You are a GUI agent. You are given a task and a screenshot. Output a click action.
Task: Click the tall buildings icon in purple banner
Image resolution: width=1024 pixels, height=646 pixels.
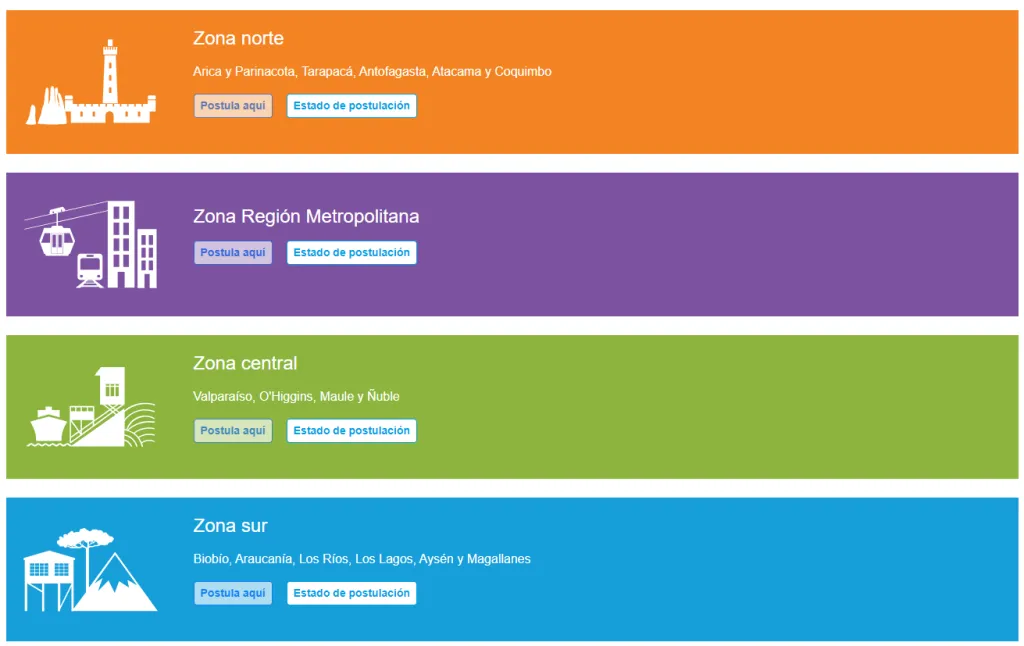point(132,245)
